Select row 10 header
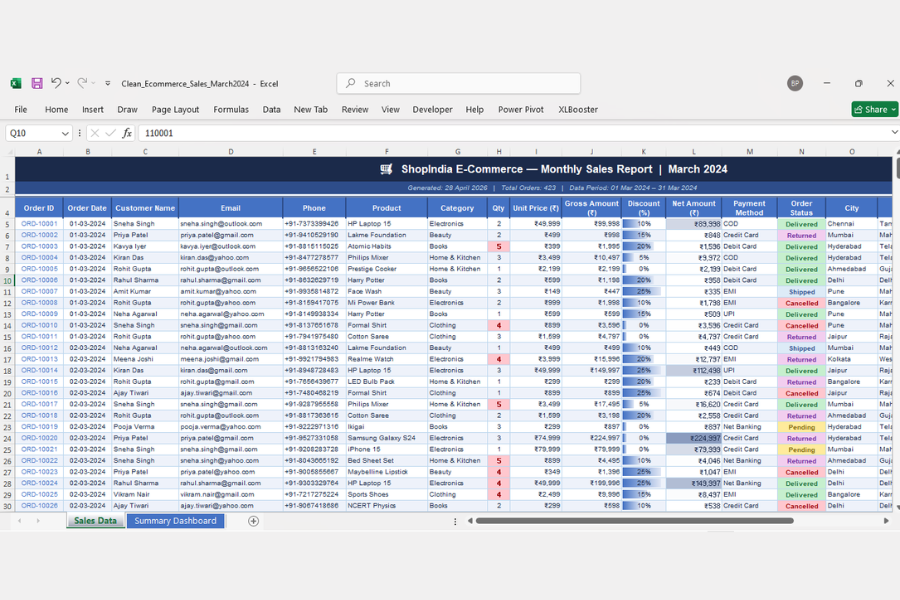 [7, 281]
